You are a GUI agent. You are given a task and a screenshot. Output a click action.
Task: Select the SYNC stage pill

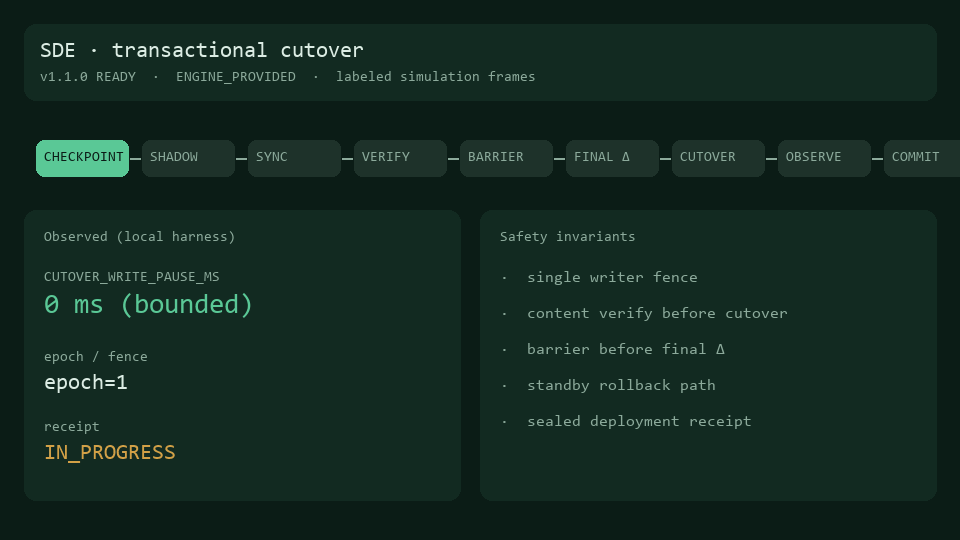[x=294, y=158]
